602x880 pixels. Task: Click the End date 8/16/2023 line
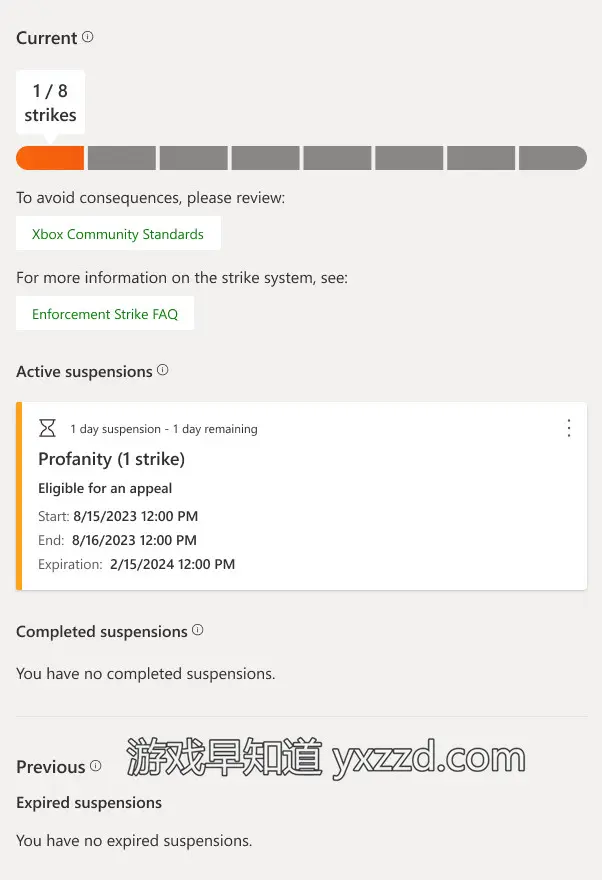(x=117, y=540)
